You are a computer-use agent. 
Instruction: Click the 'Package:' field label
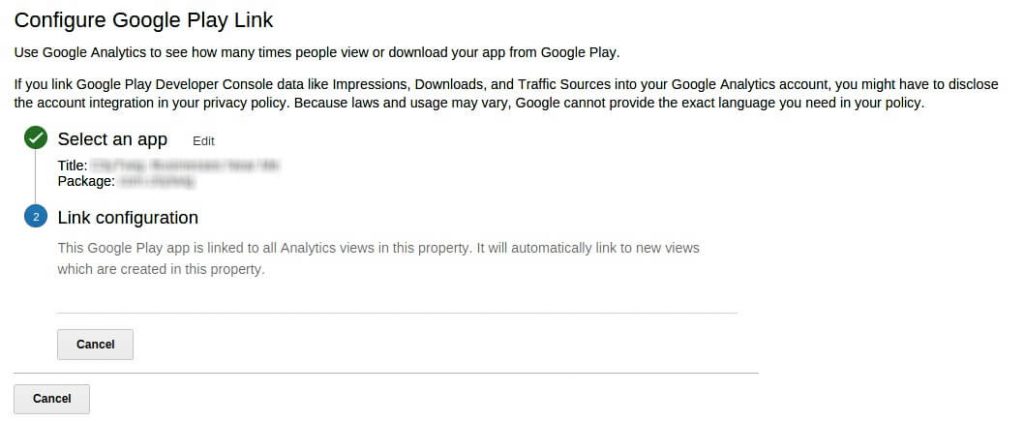pyautogui.click(x=86, y=182)
